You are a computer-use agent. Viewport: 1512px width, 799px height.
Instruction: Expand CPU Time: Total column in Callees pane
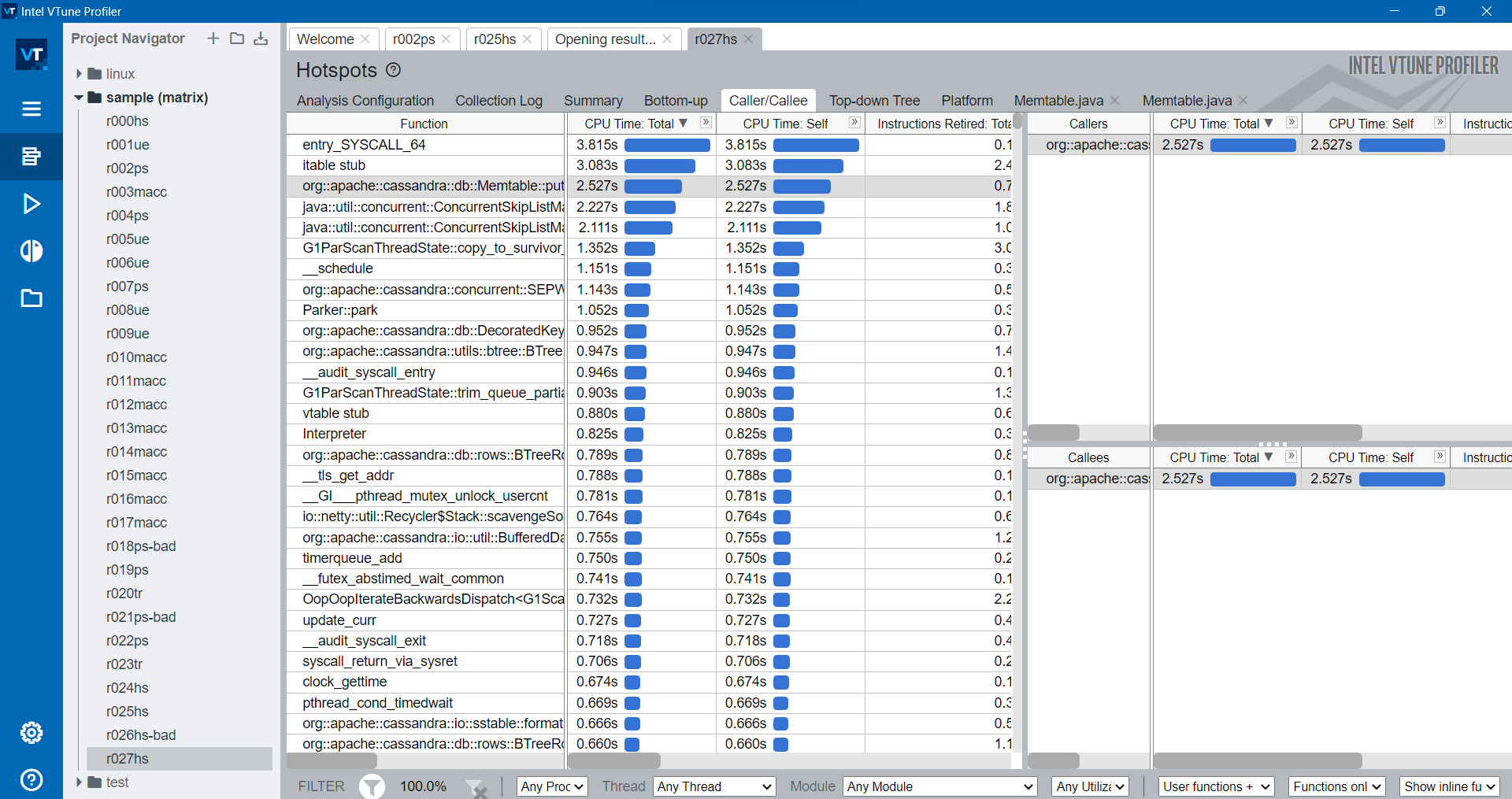pyautogui.click(x=1291, y=457)
